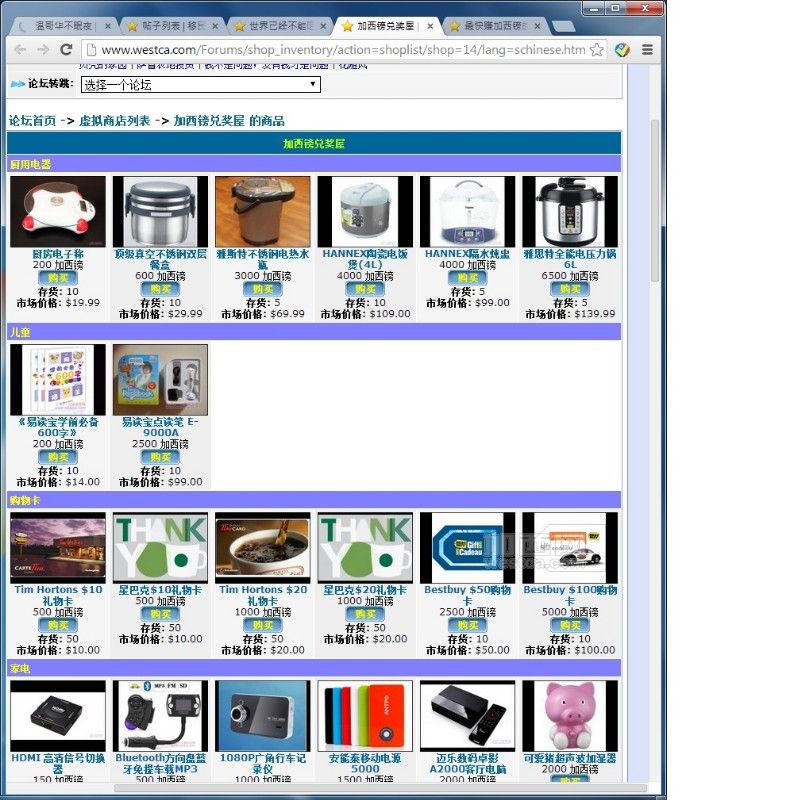The width and height of the screenshot is (800, 800).
Task: Open the 选择一个论坛 forum jump dropdown
Action: coord(201,85)
